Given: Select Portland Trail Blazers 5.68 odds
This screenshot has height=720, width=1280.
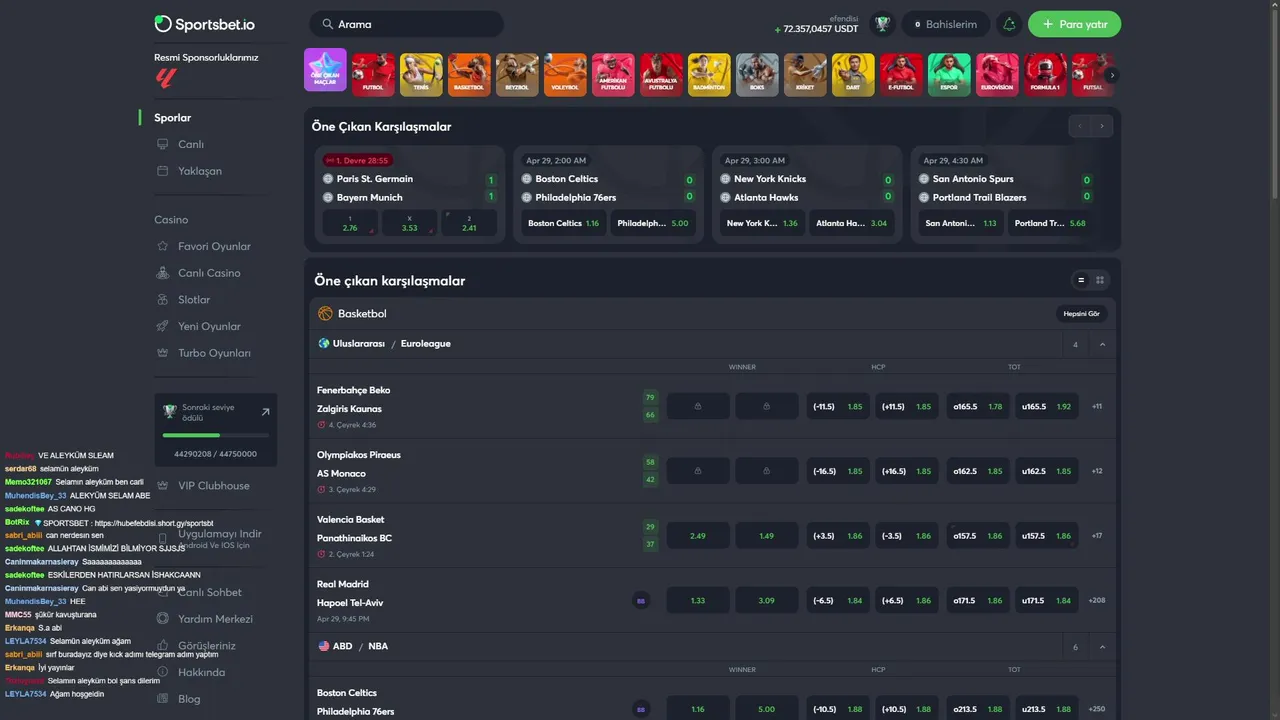Looking at the screenshot, I should pos(1050,223).
